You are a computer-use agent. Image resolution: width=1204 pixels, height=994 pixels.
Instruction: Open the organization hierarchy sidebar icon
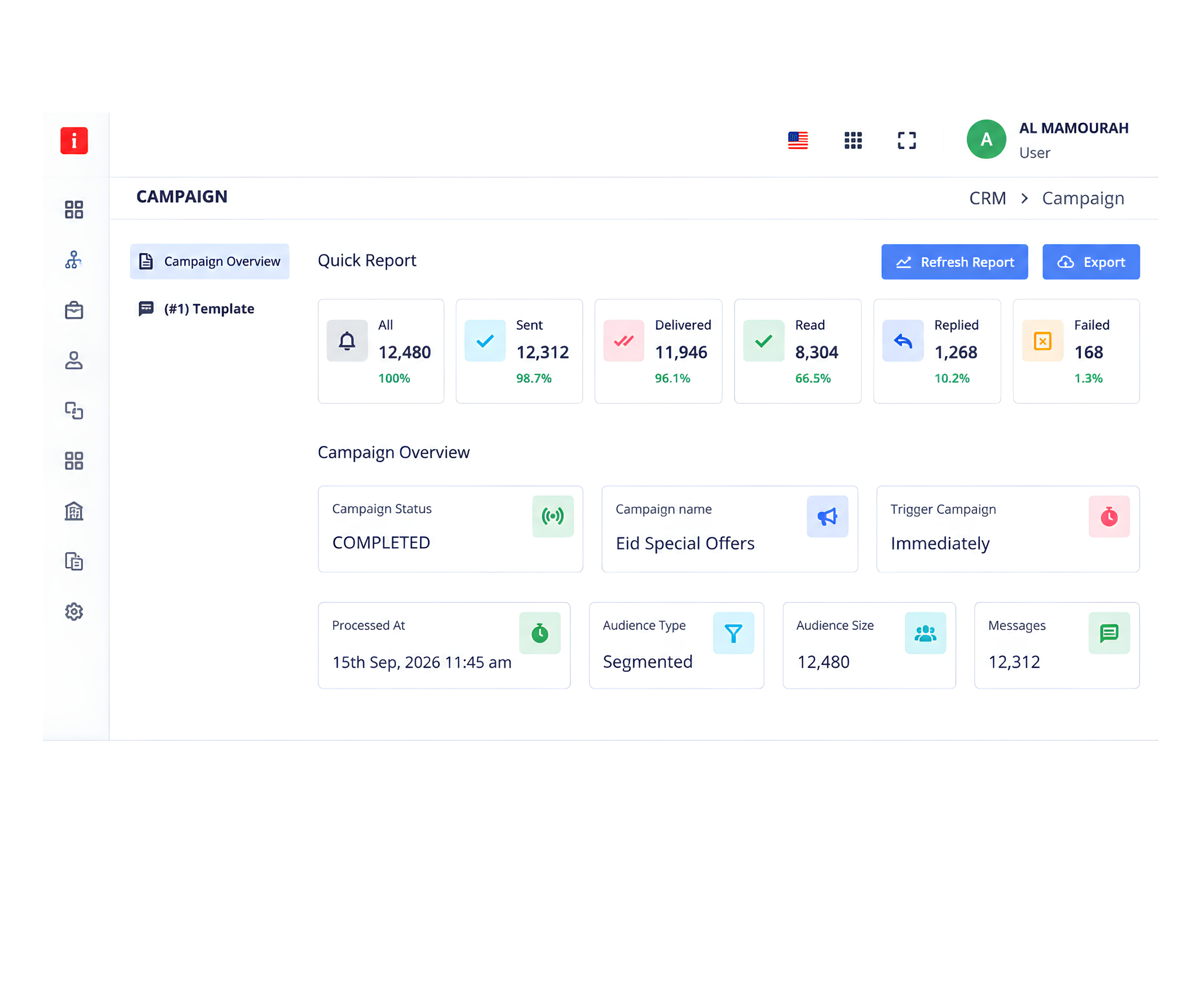tap(74, 260)
